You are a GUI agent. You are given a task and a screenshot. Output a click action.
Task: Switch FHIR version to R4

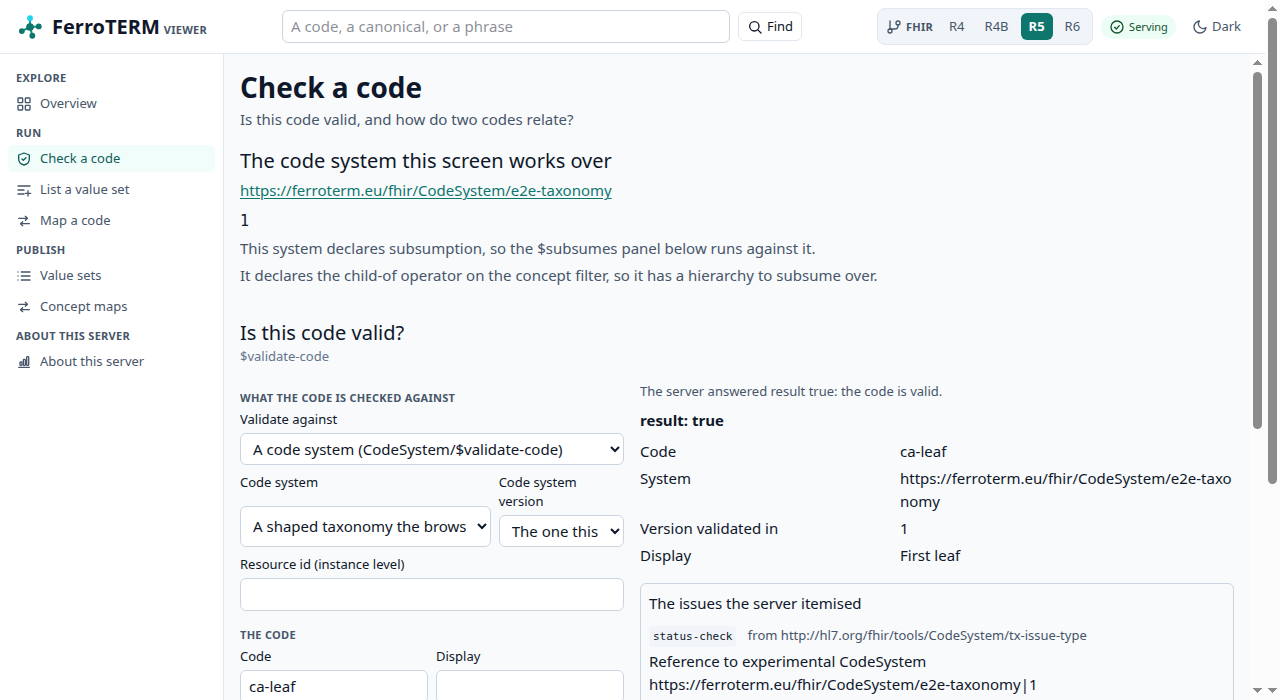pos(957,27)
